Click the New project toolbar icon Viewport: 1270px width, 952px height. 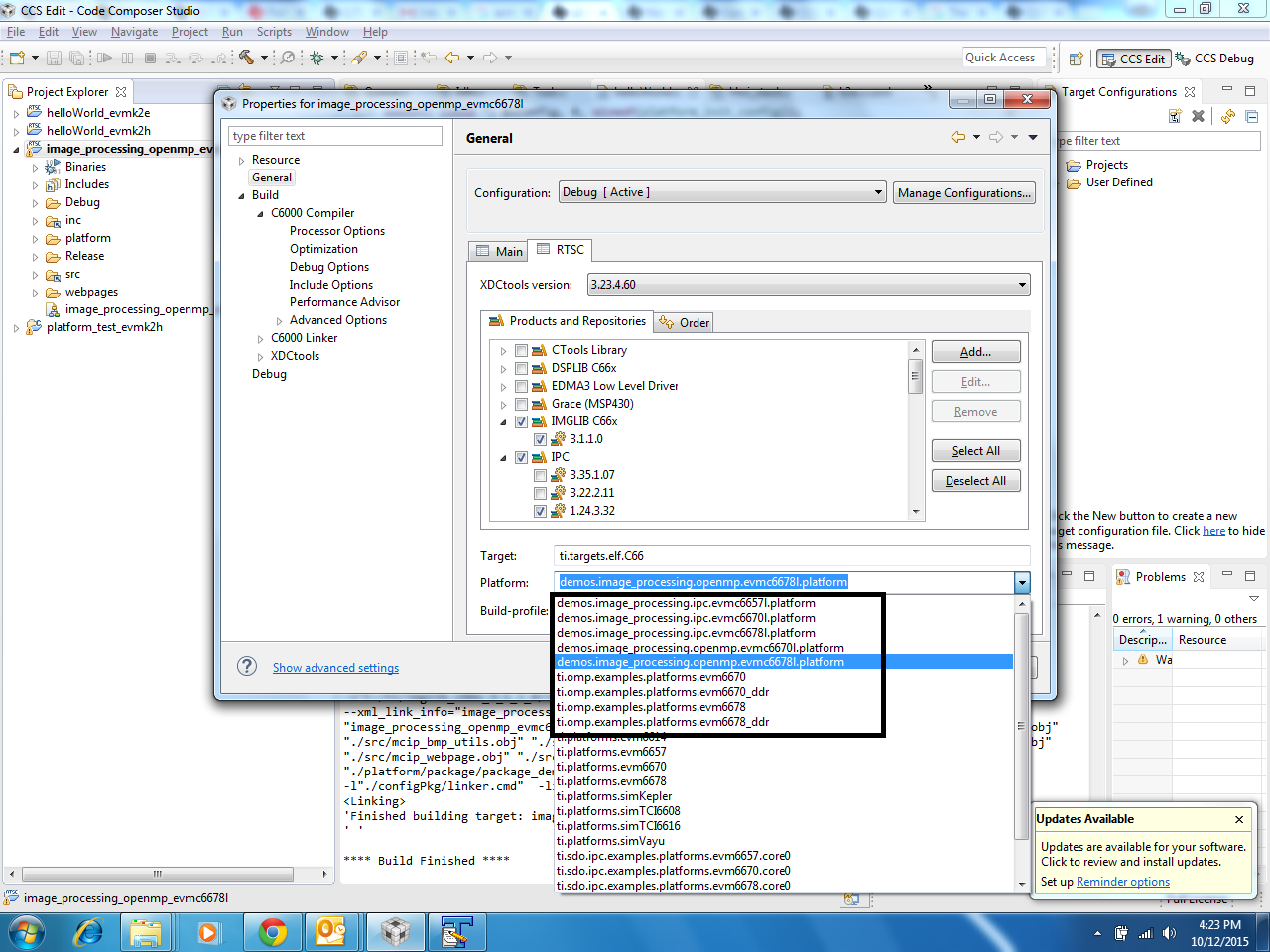click(17, 58)
